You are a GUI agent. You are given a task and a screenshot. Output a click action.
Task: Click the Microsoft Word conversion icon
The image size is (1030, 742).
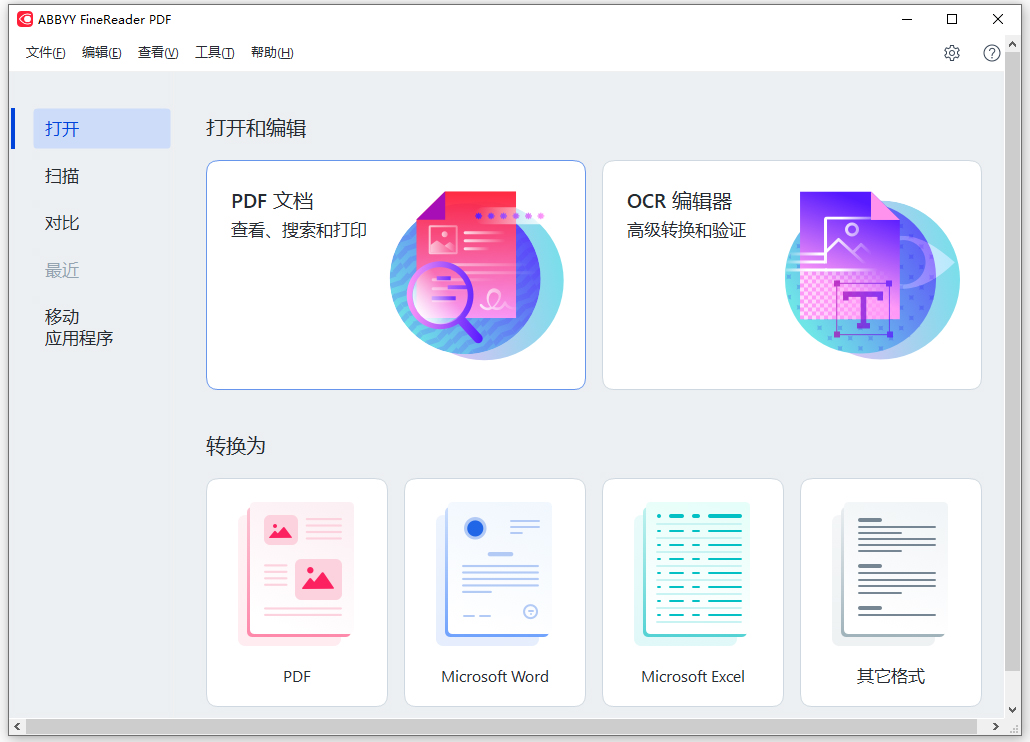[x=494, y=573]
